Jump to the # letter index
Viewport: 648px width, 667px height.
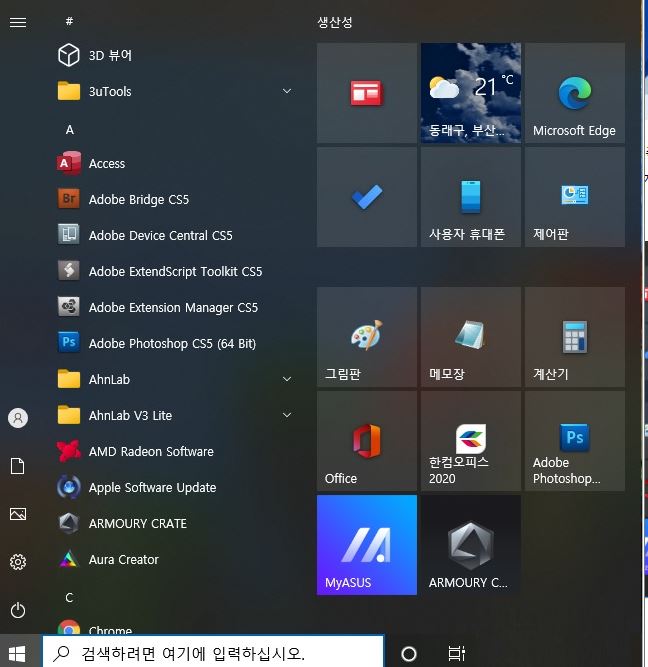coord(69,21)
